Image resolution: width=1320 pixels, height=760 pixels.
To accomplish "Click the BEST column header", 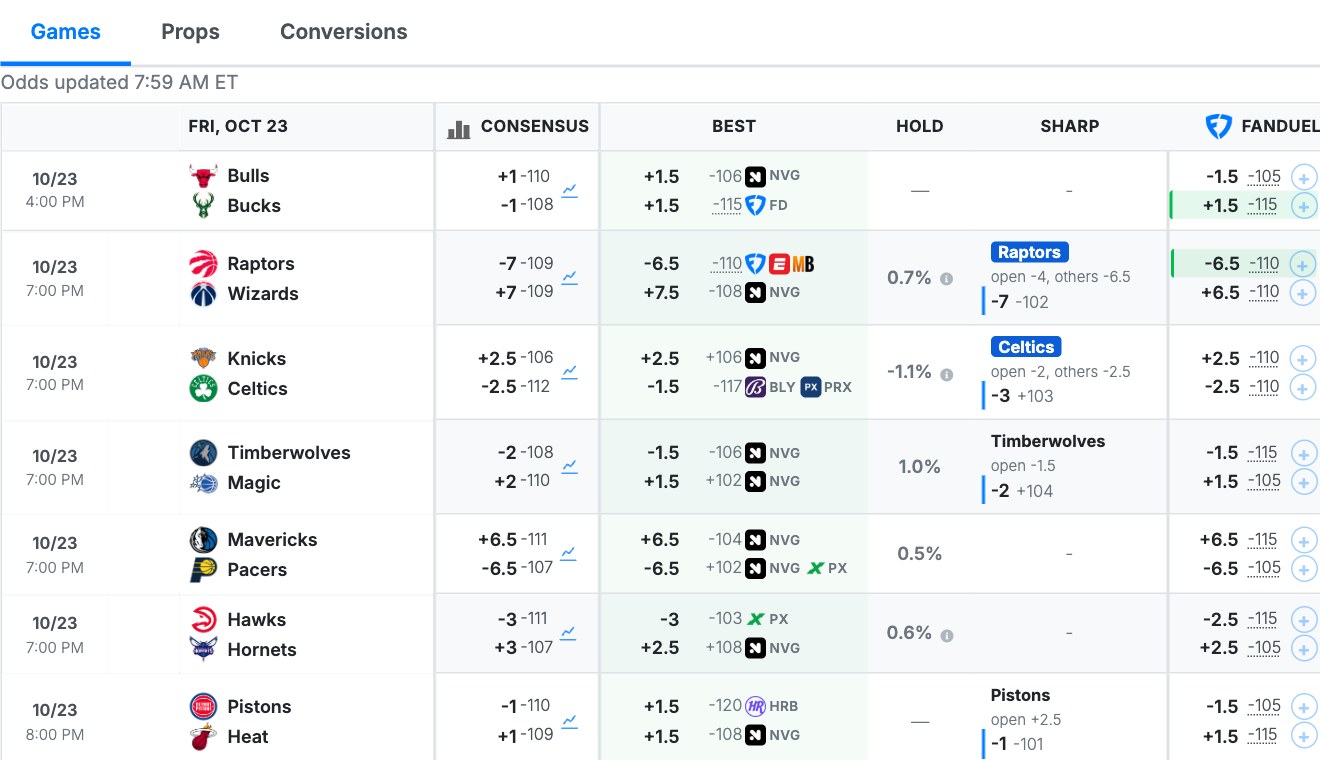I will coord(734,126).
